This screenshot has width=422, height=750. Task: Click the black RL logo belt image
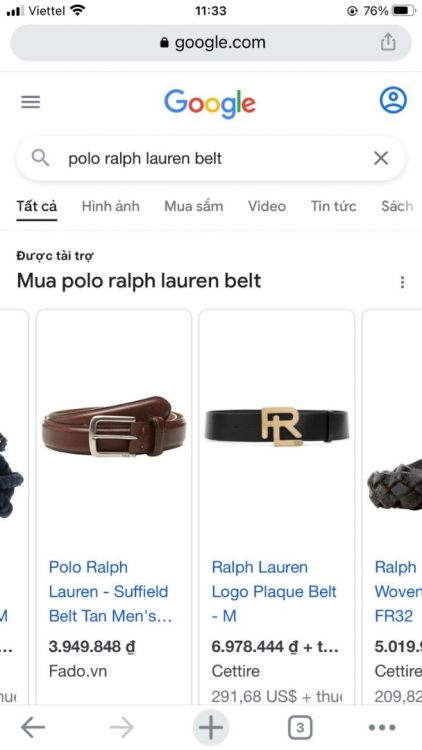tap(277, 426)
